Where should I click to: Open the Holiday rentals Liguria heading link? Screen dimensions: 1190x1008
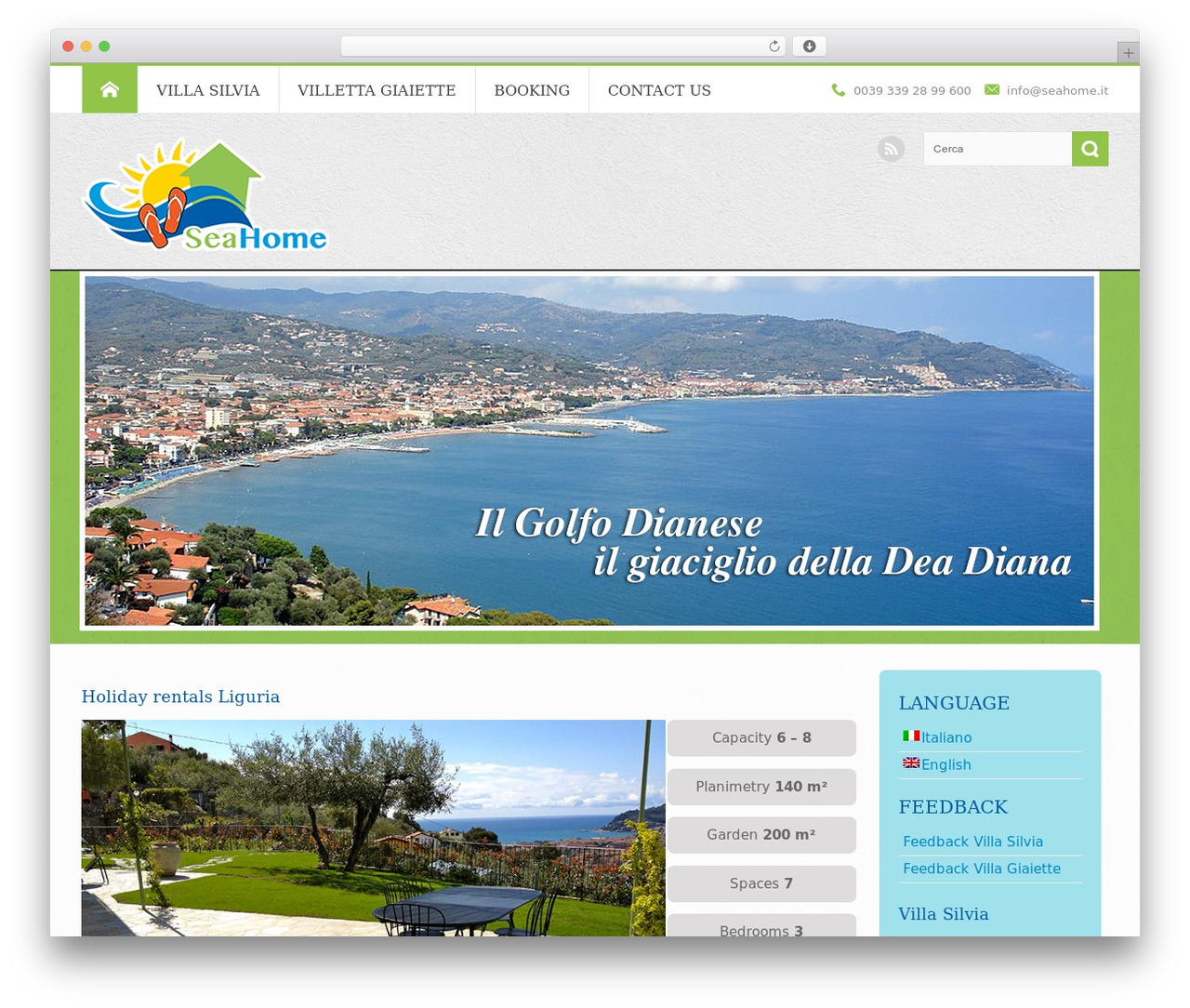tap(180, 696)
